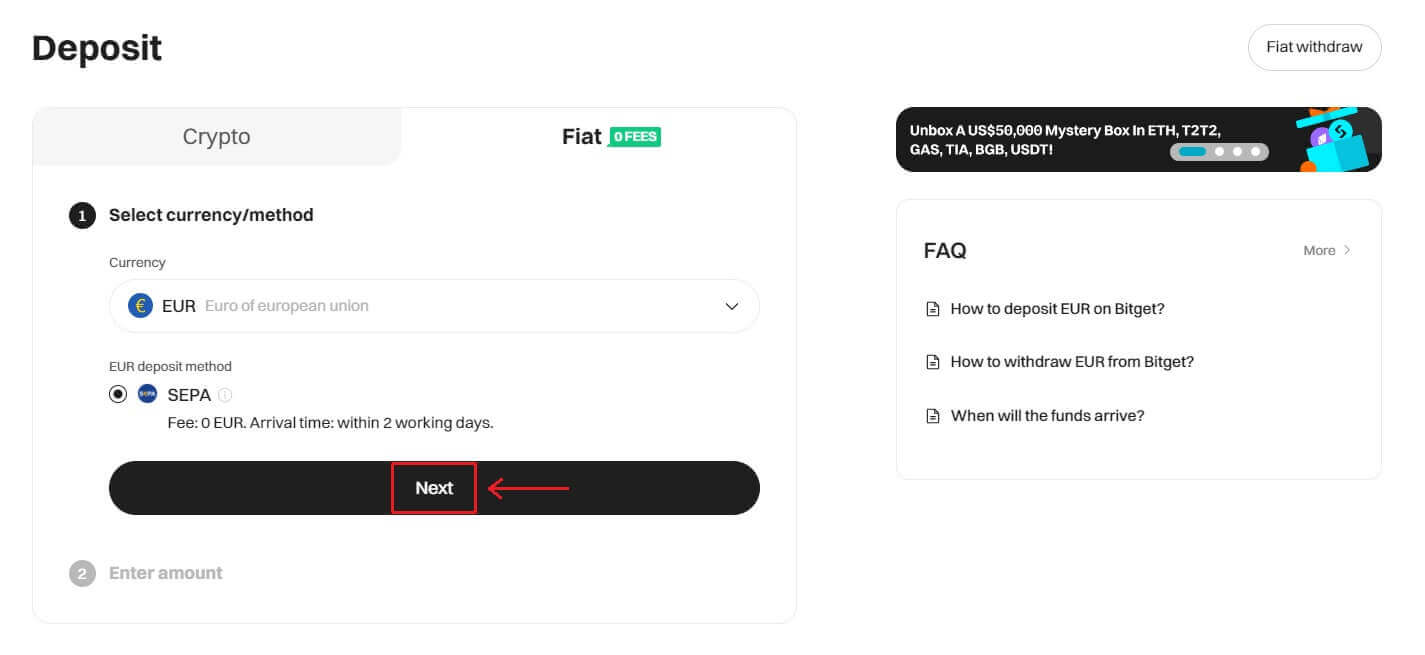The width and height of the screenshot is (1425, 655).
Task: Click the document icon beside deposit EUR question
Action: [x=933, y=309]
